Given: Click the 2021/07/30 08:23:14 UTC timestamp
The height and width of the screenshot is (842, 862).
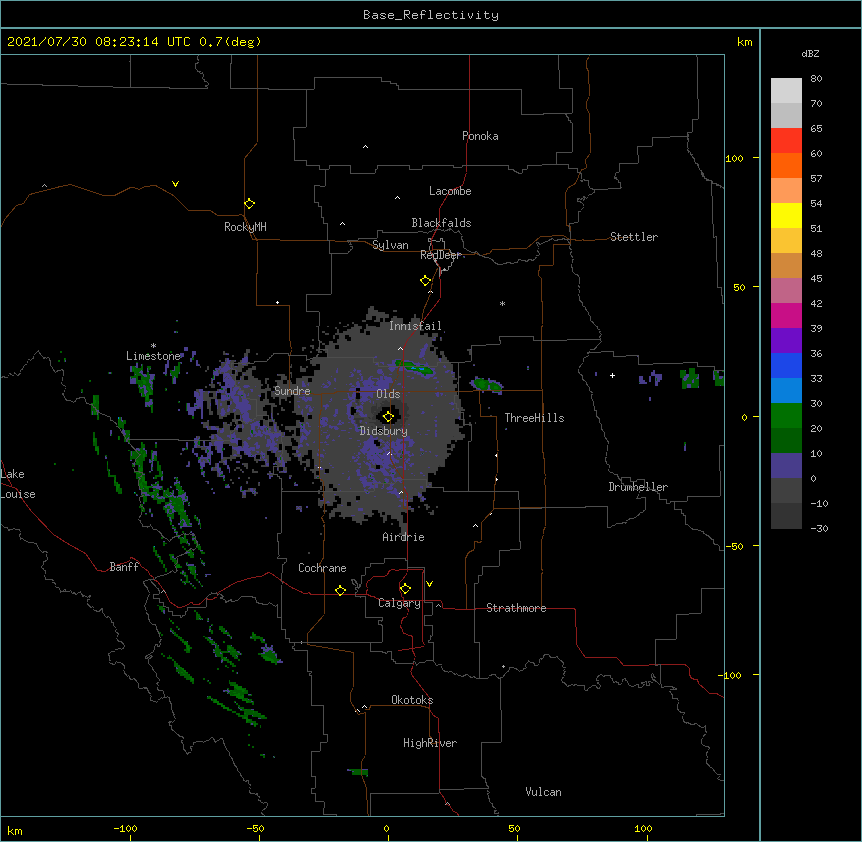Looking at the screenshot, I should click(99, 42).
